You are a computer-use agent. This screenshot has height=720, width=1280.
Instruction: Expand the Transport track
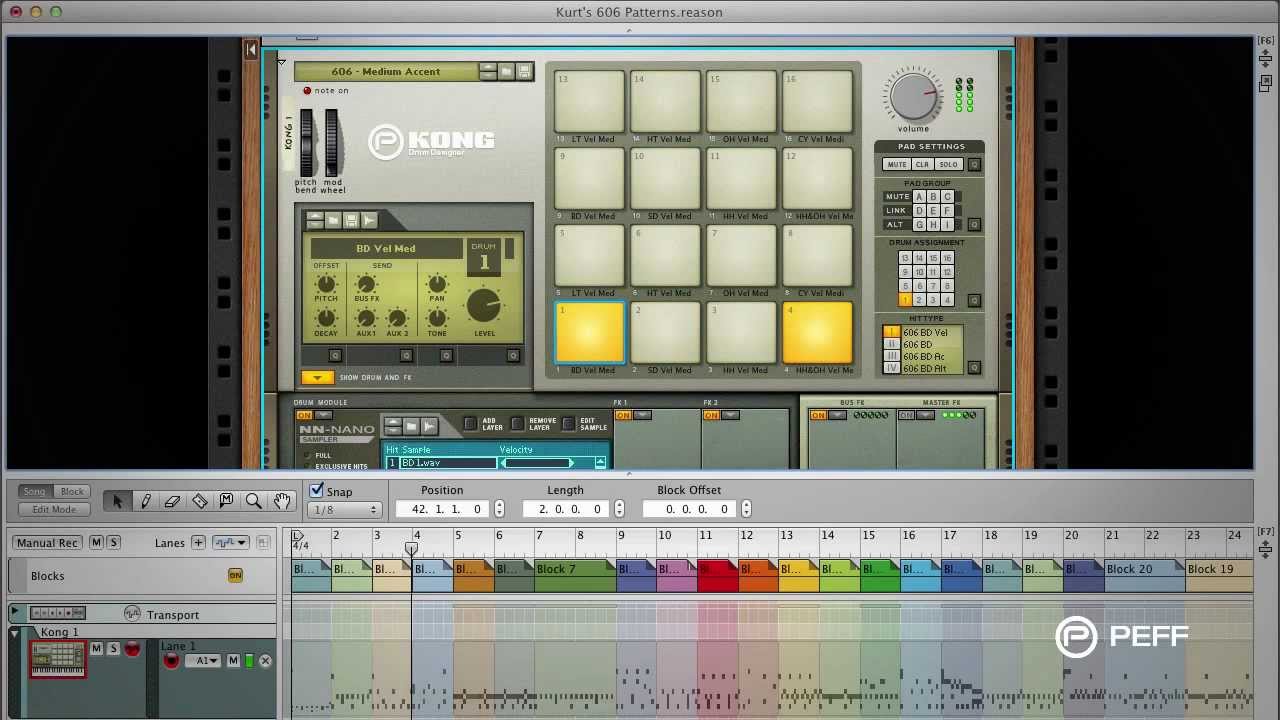coord(15,612)
